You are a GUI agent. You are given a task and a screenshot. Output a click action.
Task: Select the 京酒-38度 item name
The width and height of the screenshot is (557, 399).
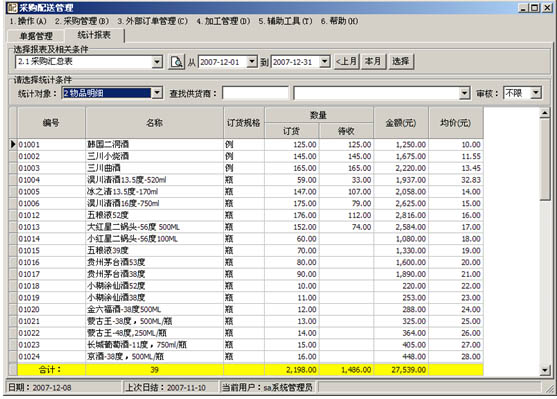(126, 356)
